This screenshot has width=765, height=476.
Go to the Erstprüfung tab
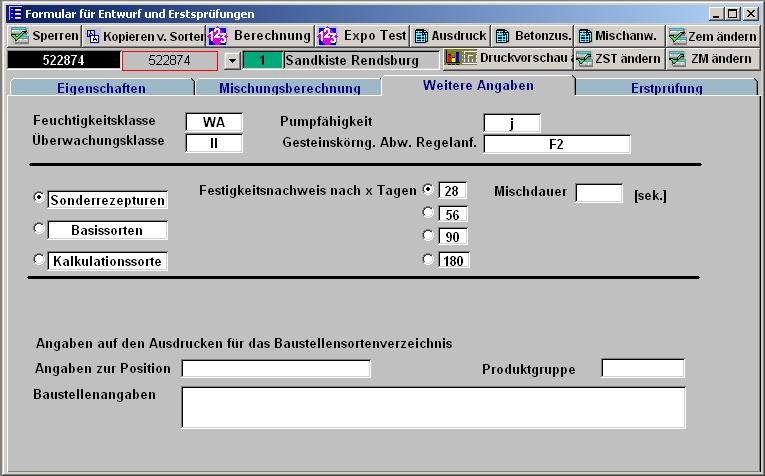666,88
